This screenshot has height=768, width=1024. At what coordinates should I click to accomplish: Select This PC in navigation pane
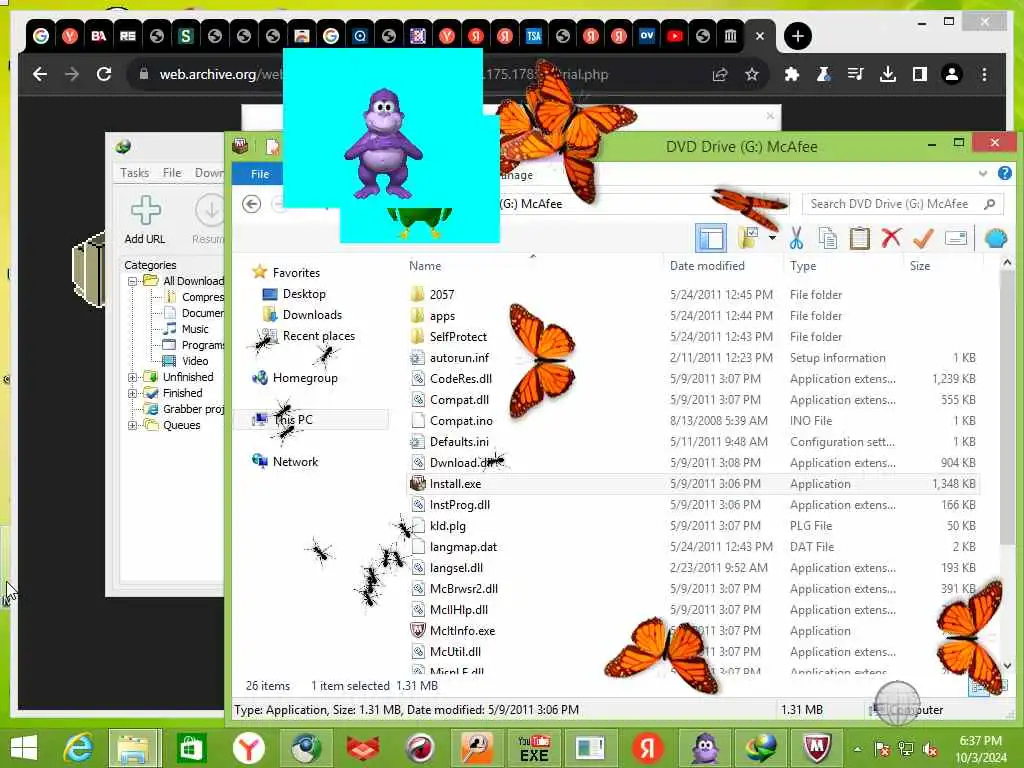[311, 419]
